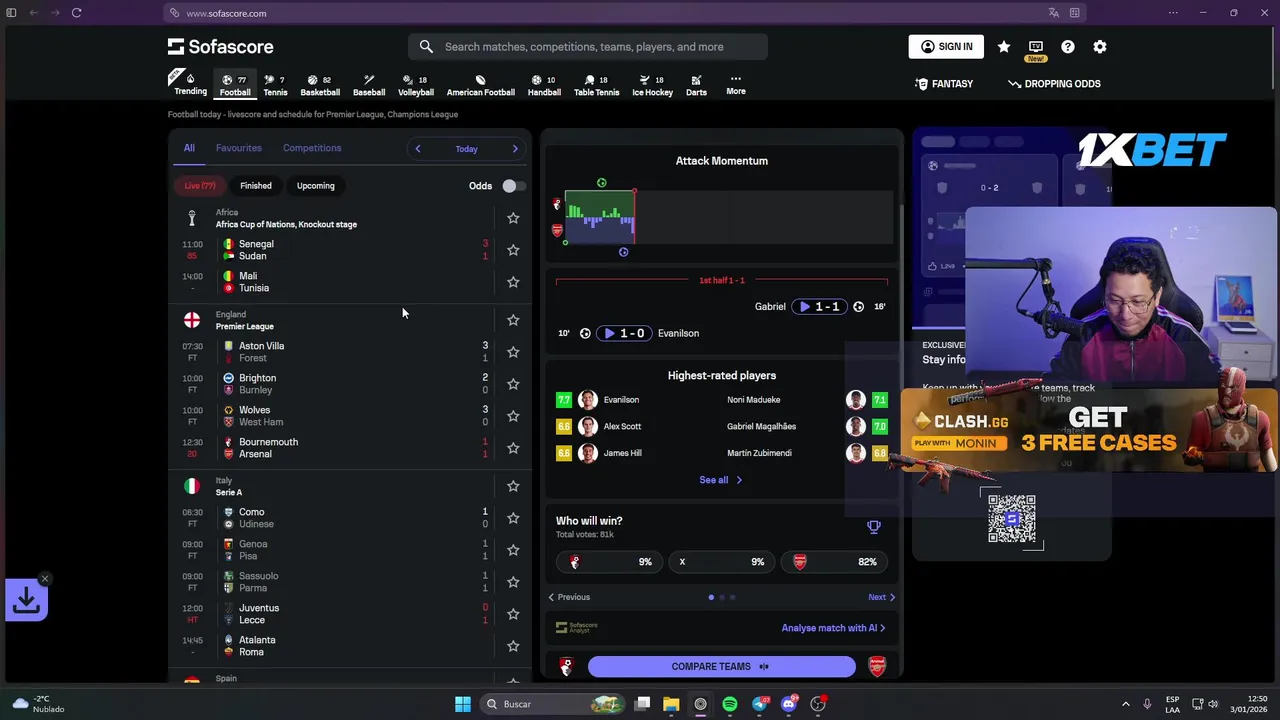Open the Tennis sport icon
1280x720 pixels.
coord(275,86)
